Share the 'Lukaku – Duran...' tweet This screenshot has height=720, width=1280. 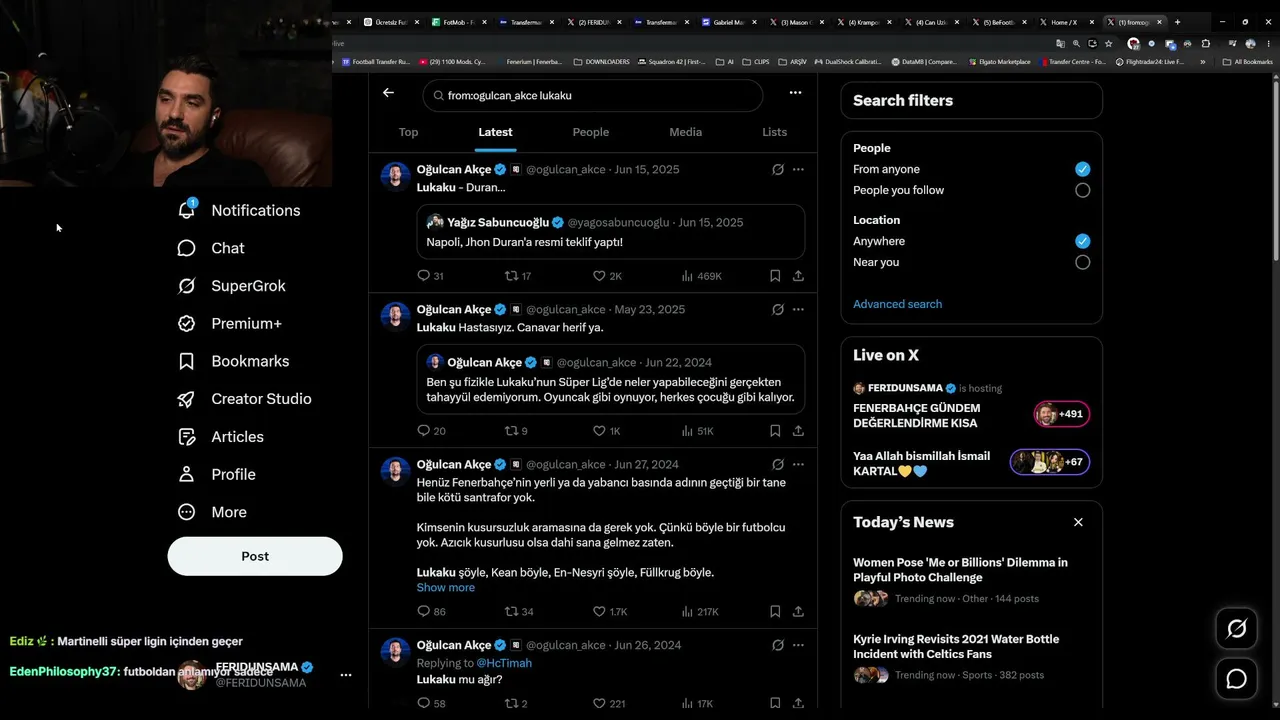(798, 276)
